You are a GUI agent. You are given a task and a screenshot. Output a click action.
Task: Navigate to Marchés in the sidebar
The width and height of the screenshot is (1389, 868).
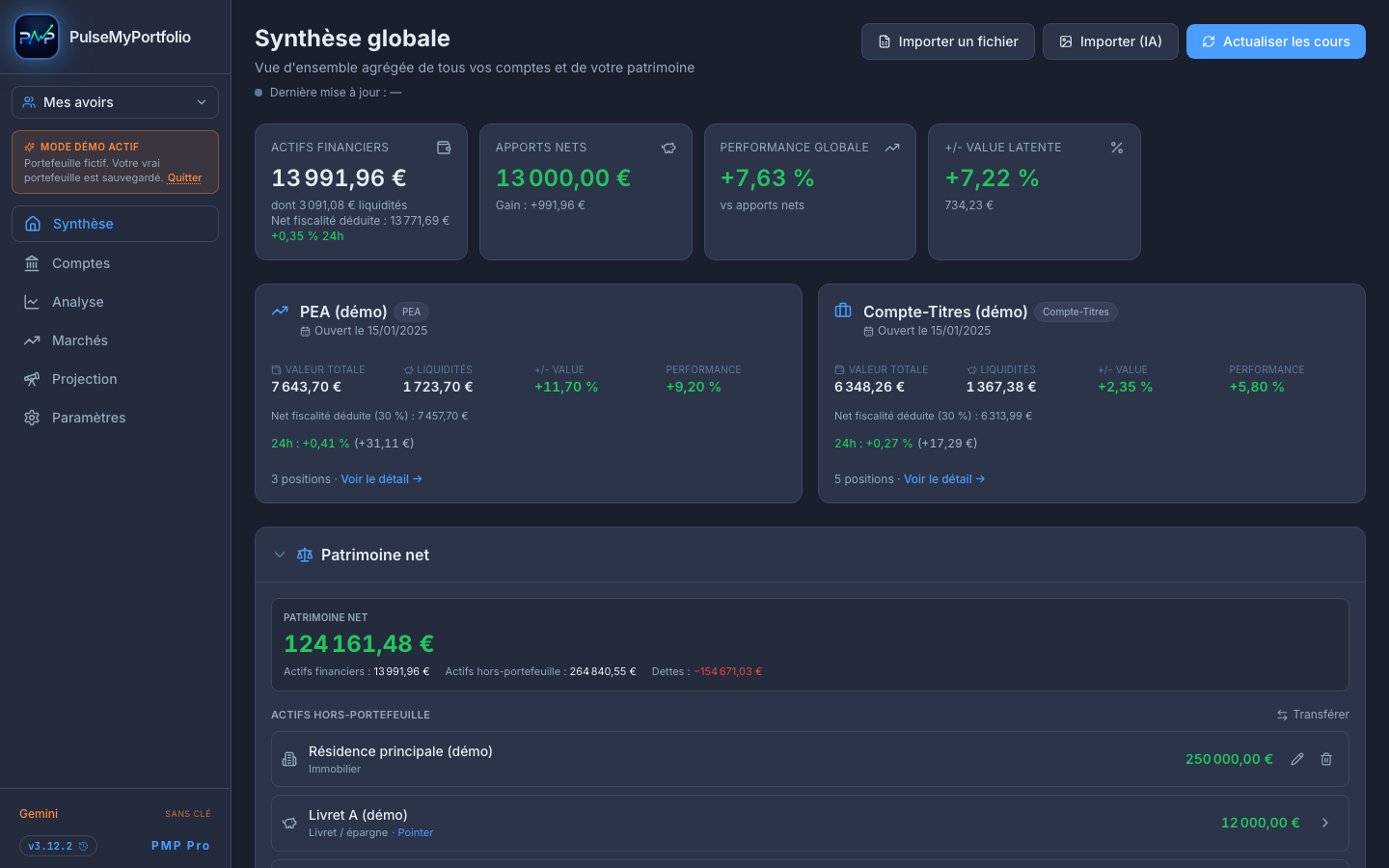click(115, 340)
